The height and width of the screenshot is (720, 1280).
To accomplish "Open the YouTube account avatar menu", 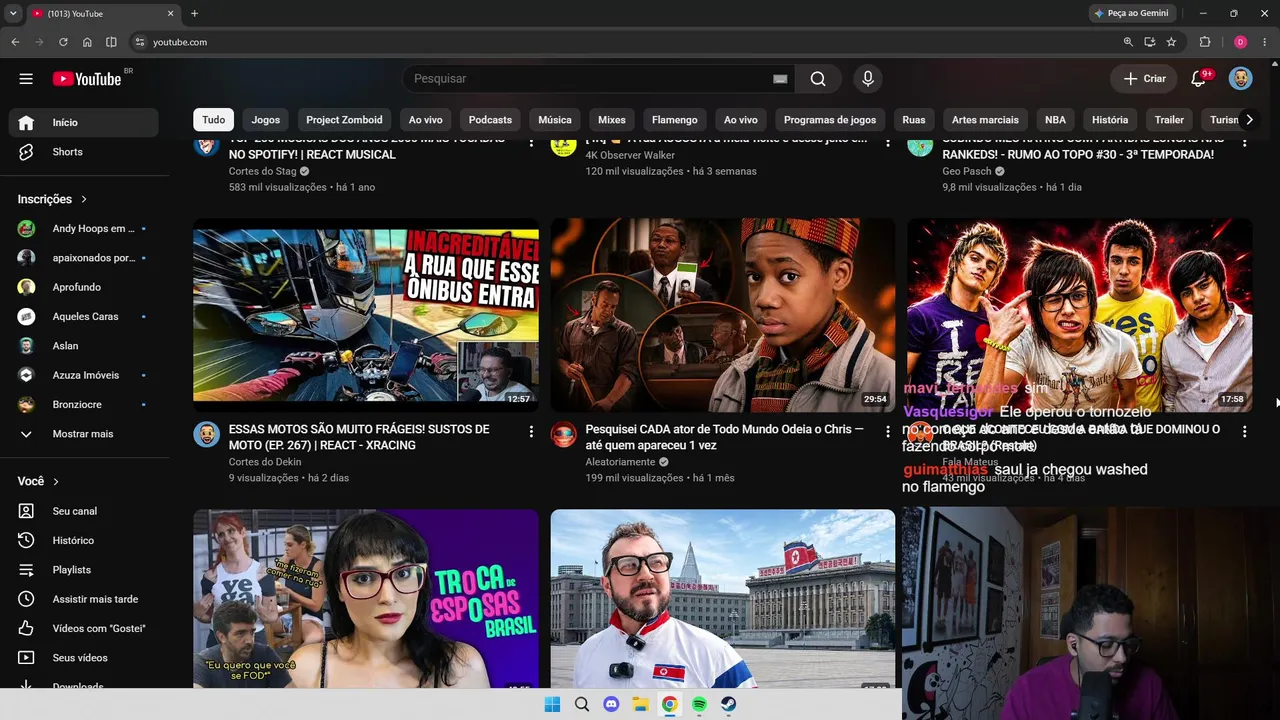I will pyautogui.click(x=1240, y=79).
